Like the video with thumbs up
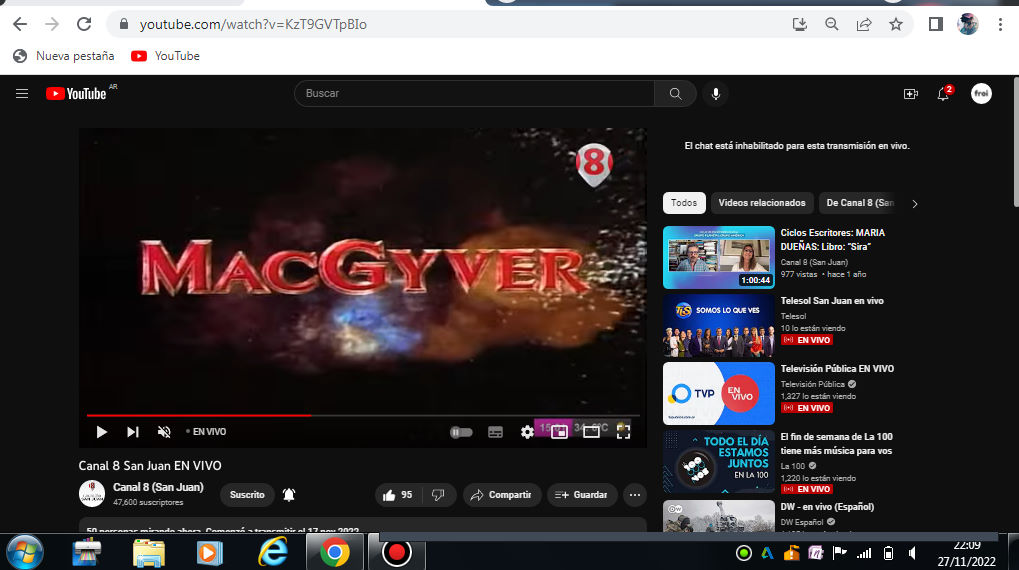This screenshot has height=570, width=1019. click(398, 495)
